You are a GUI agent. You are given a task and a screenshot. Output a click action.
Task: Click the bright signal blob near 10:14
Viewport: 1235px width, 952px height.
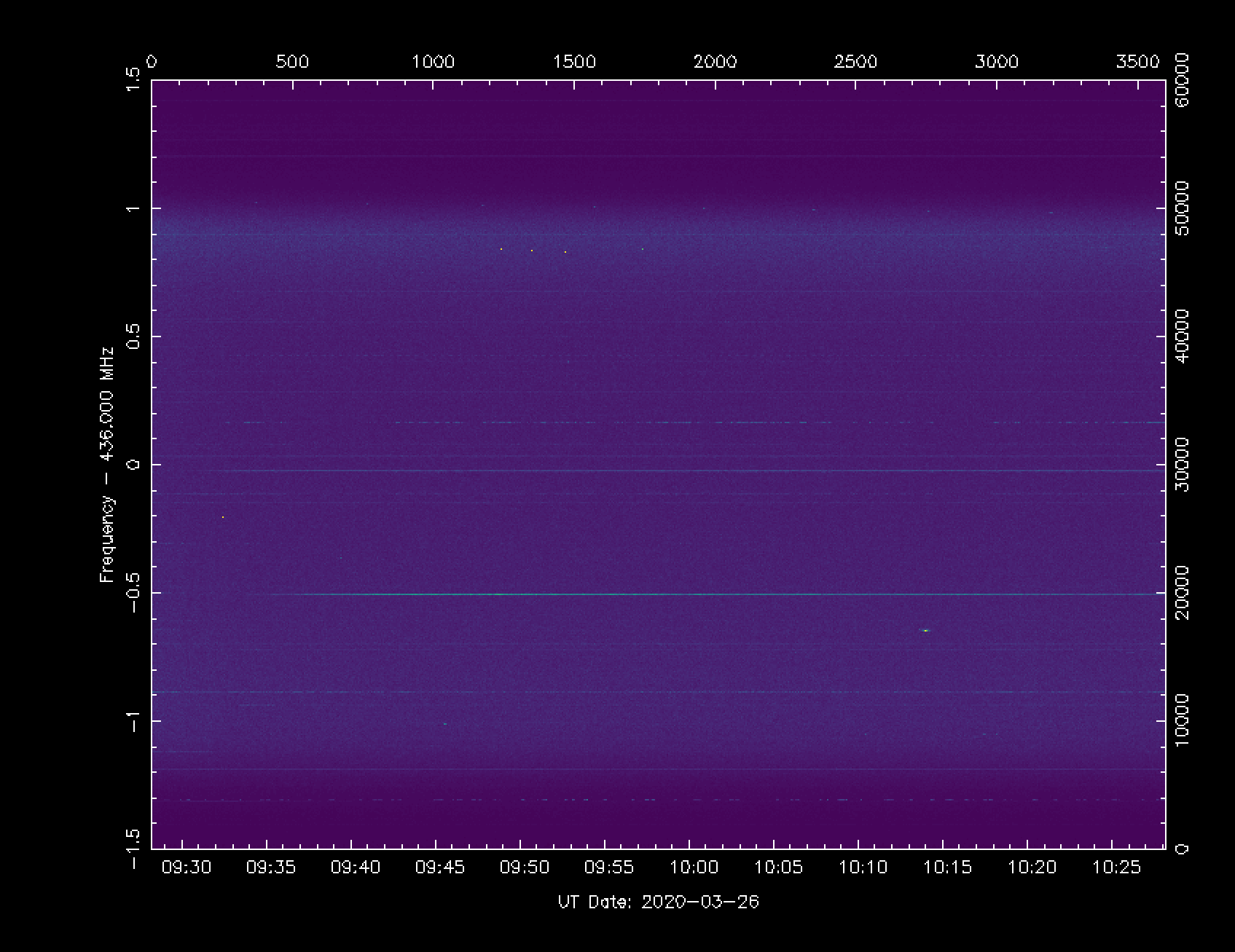[x=925, y=631]
